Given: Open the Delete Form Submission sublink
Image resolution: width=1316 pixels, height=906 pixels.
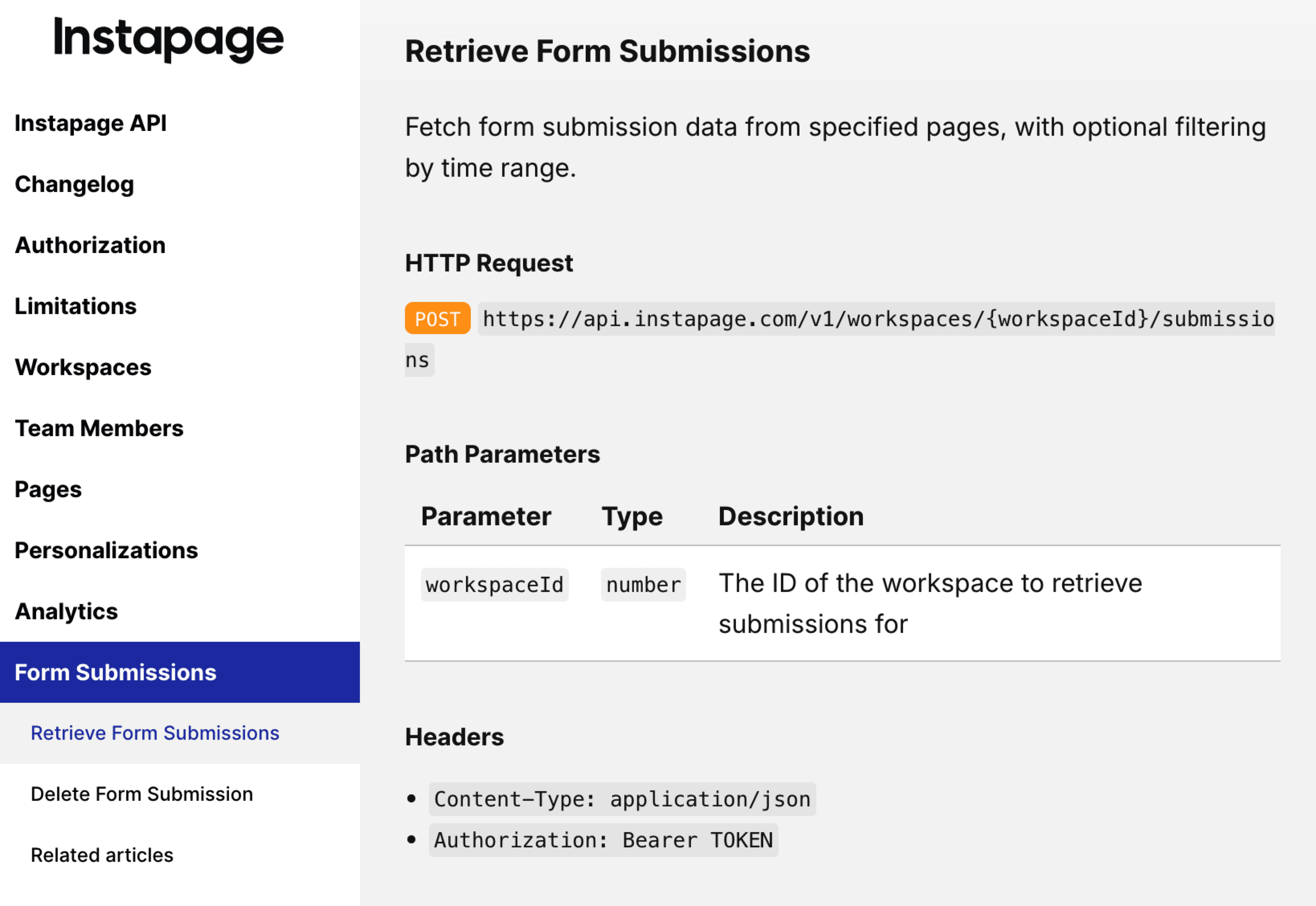Looking at the screenshot, I should coord(142,794).
